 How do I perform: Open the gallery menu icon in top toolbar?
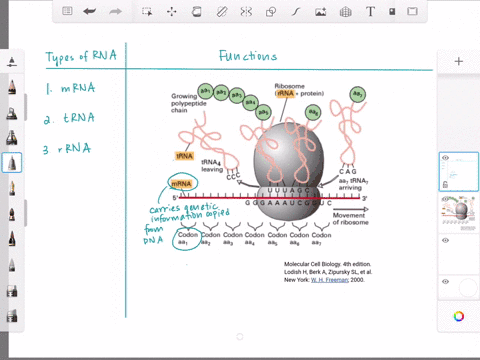67,11
